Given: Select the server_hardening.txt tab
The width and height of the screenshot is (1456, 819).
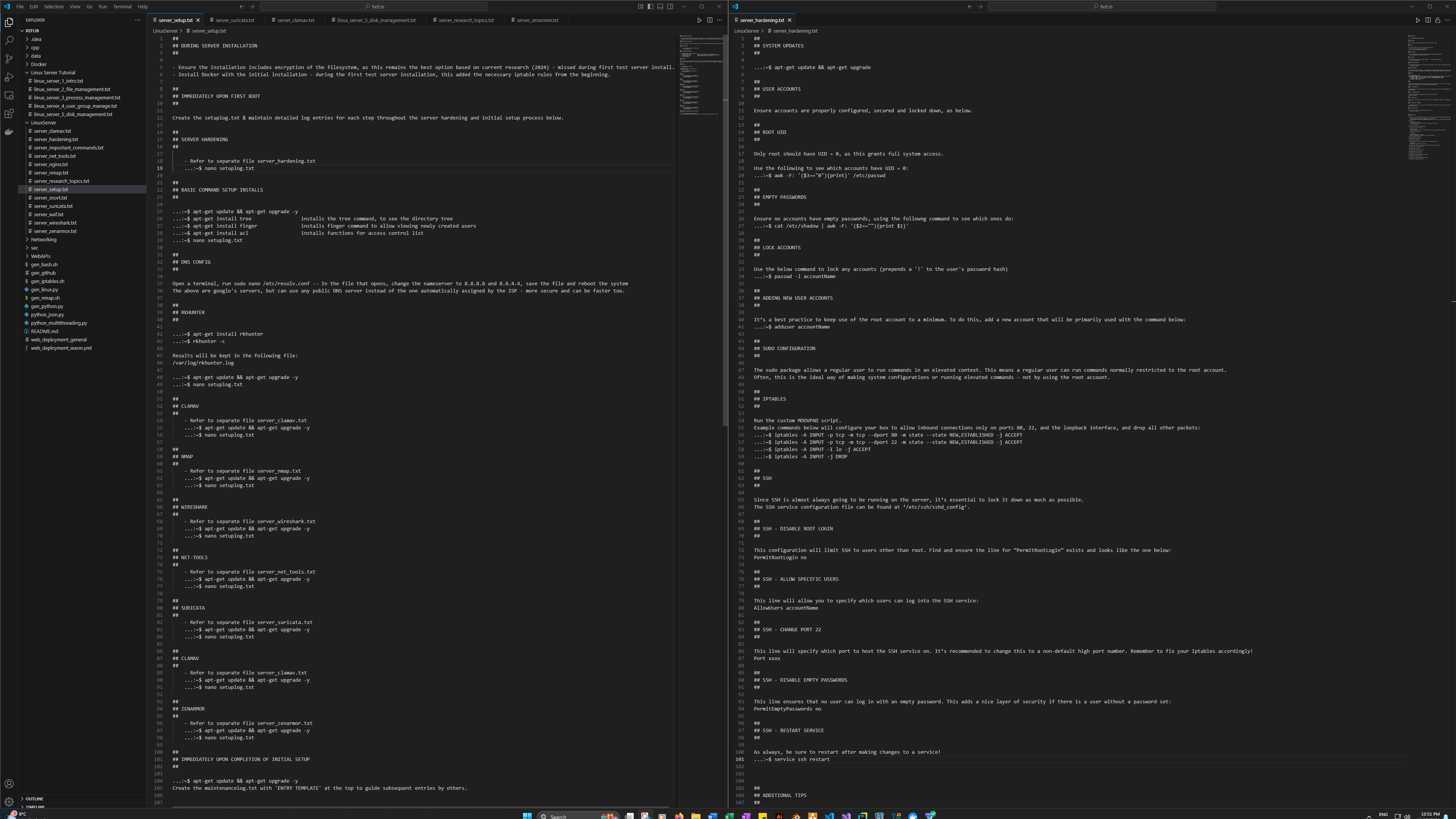Looking at the screenshot, I should pyautogui.click(x=761, y=20).
